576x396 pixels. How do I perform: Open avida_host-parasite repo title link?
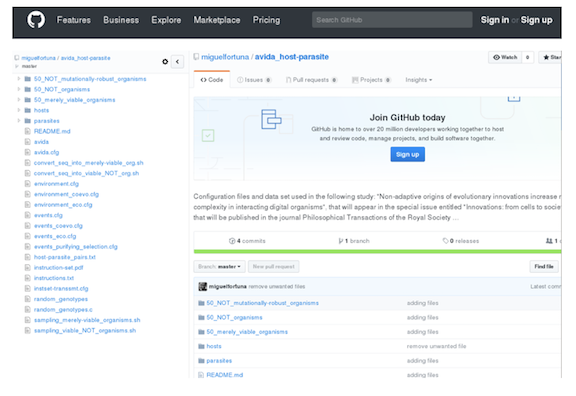pos(292,57)
